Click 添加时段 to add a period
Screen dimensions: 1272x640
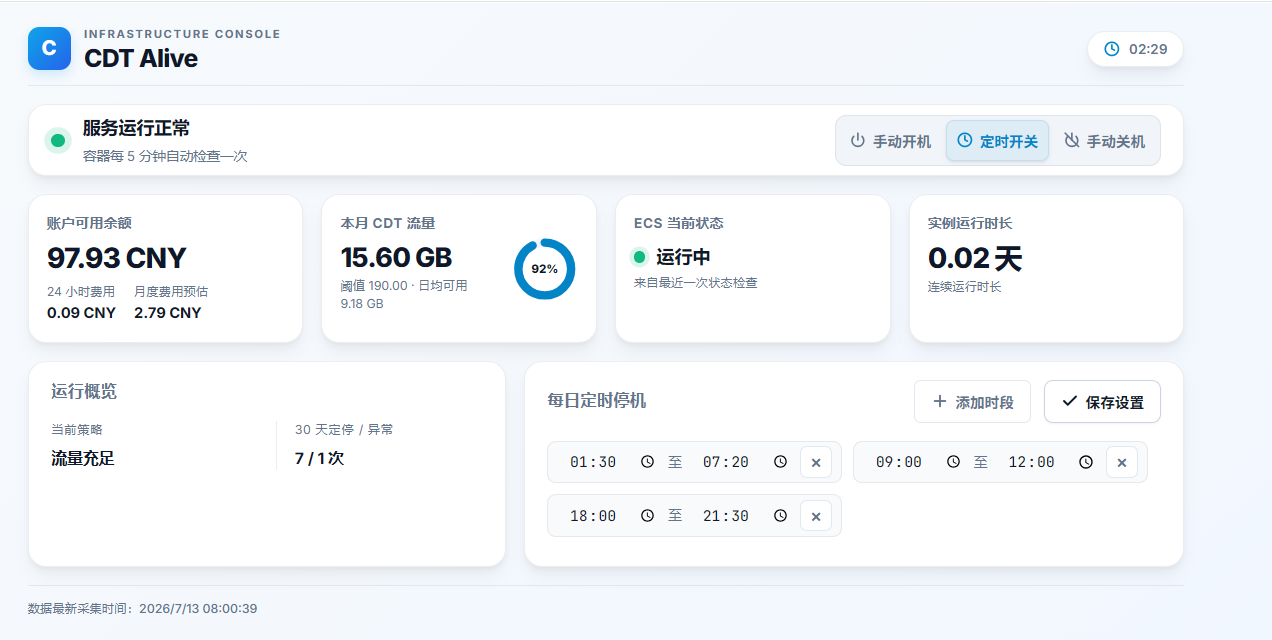point(973,402)
